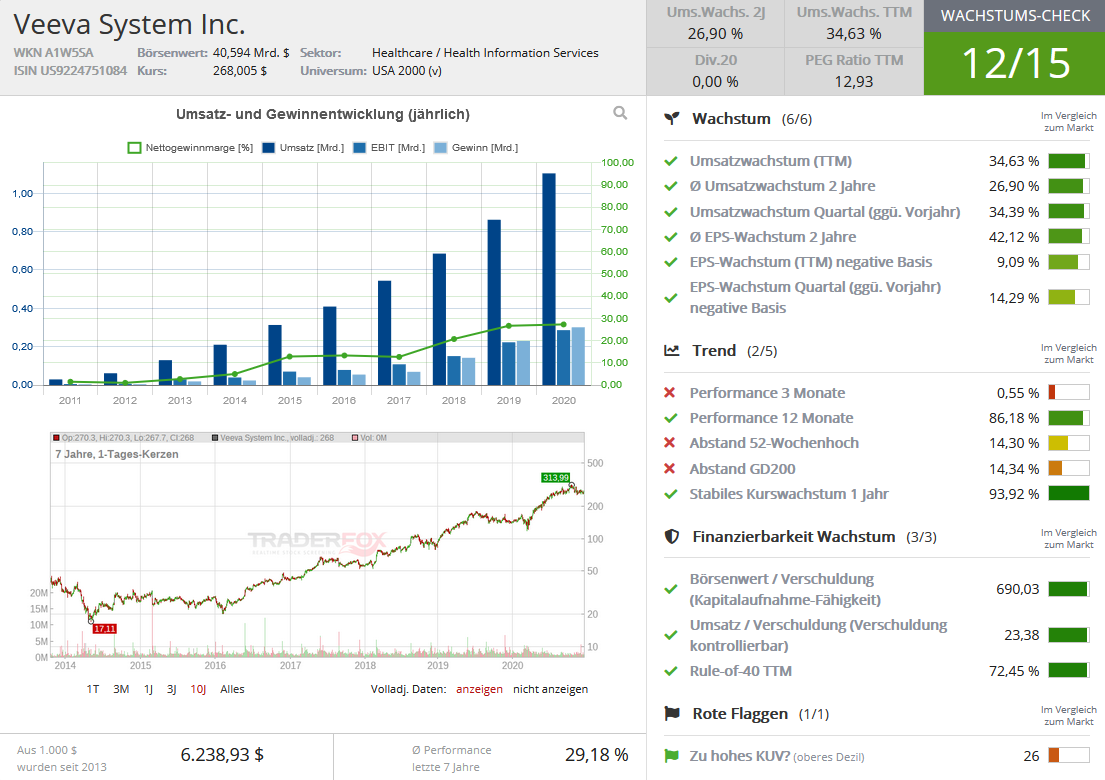This screenshot has height=780, width=1105.
Task: Toggle the Nettogewinnmarge [%] legend entry
Action: pos(190,148)
